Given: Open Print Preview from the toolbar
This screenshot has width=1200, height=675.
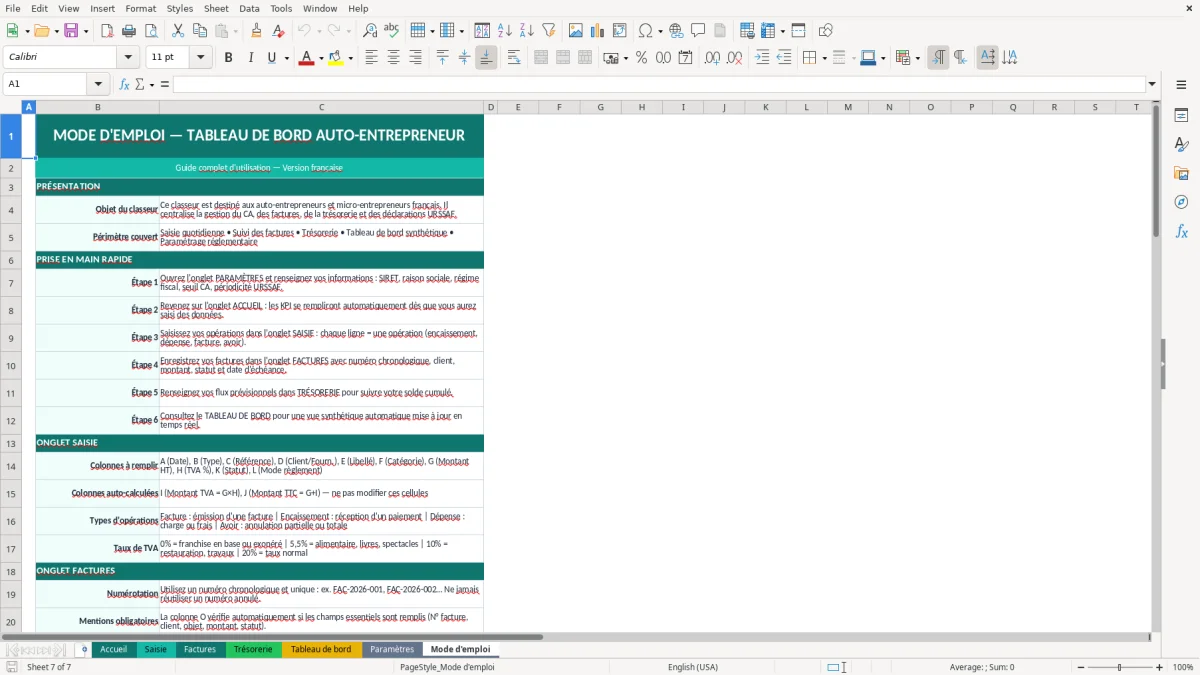Looking at the screenshot, I should pyautogui.click(x=150, y=31).
